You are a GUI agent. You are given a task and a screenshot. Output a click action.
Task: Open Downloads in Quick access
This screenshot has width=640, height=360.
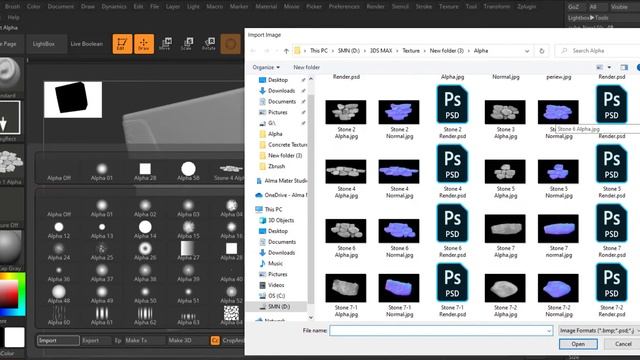click(281, 91)
